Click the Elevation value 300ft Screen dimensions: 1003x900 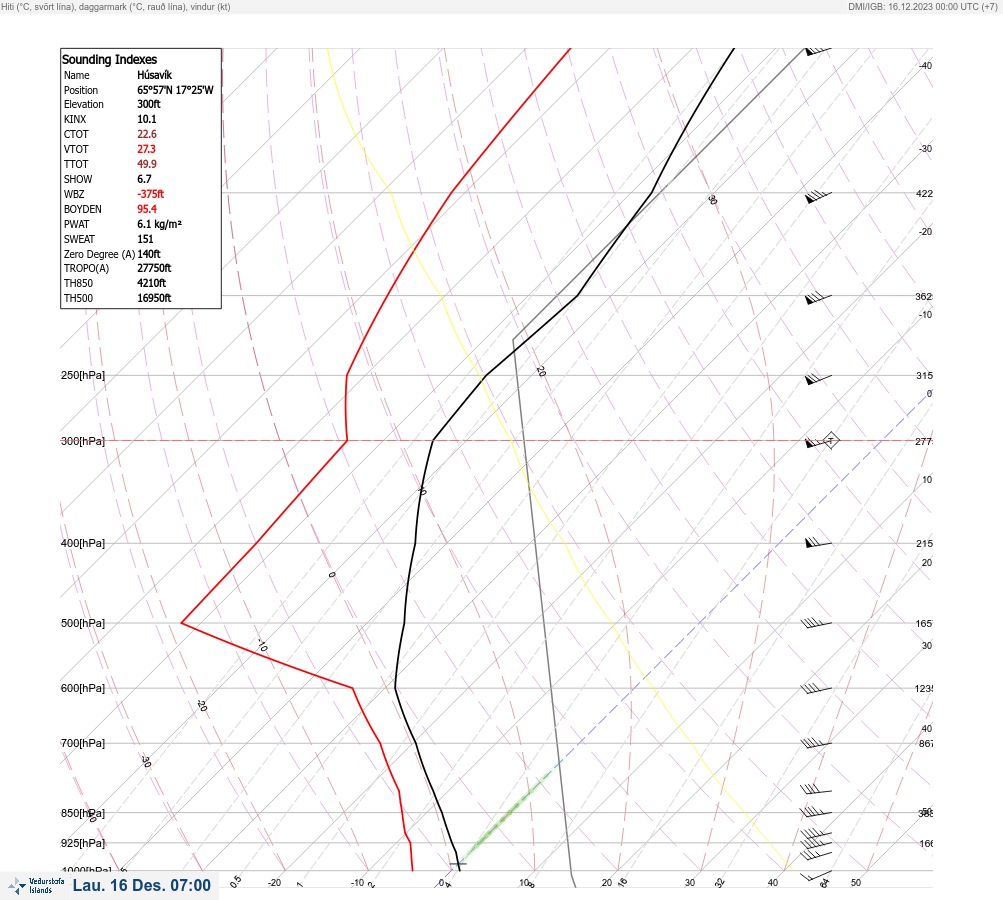click(148, 104)
